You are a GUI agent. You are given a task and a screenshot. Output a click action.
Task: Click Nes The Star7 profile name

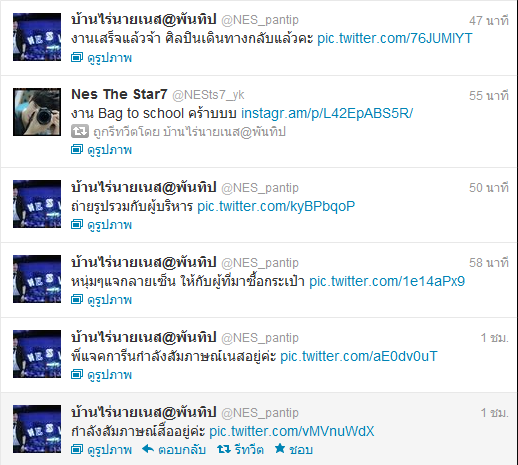coord(119,94)
